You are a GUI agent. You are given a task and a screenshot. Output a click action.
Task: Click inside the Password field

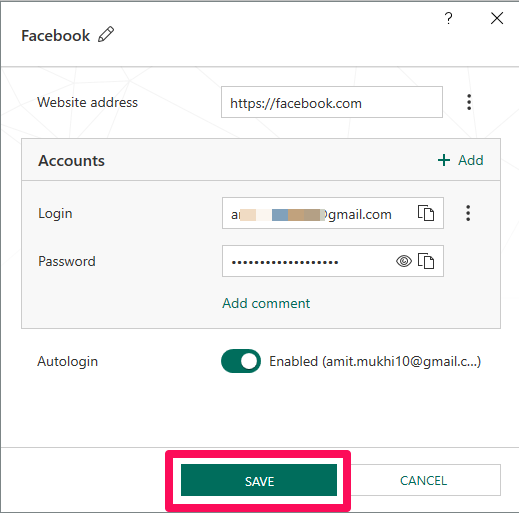(333, 261)
